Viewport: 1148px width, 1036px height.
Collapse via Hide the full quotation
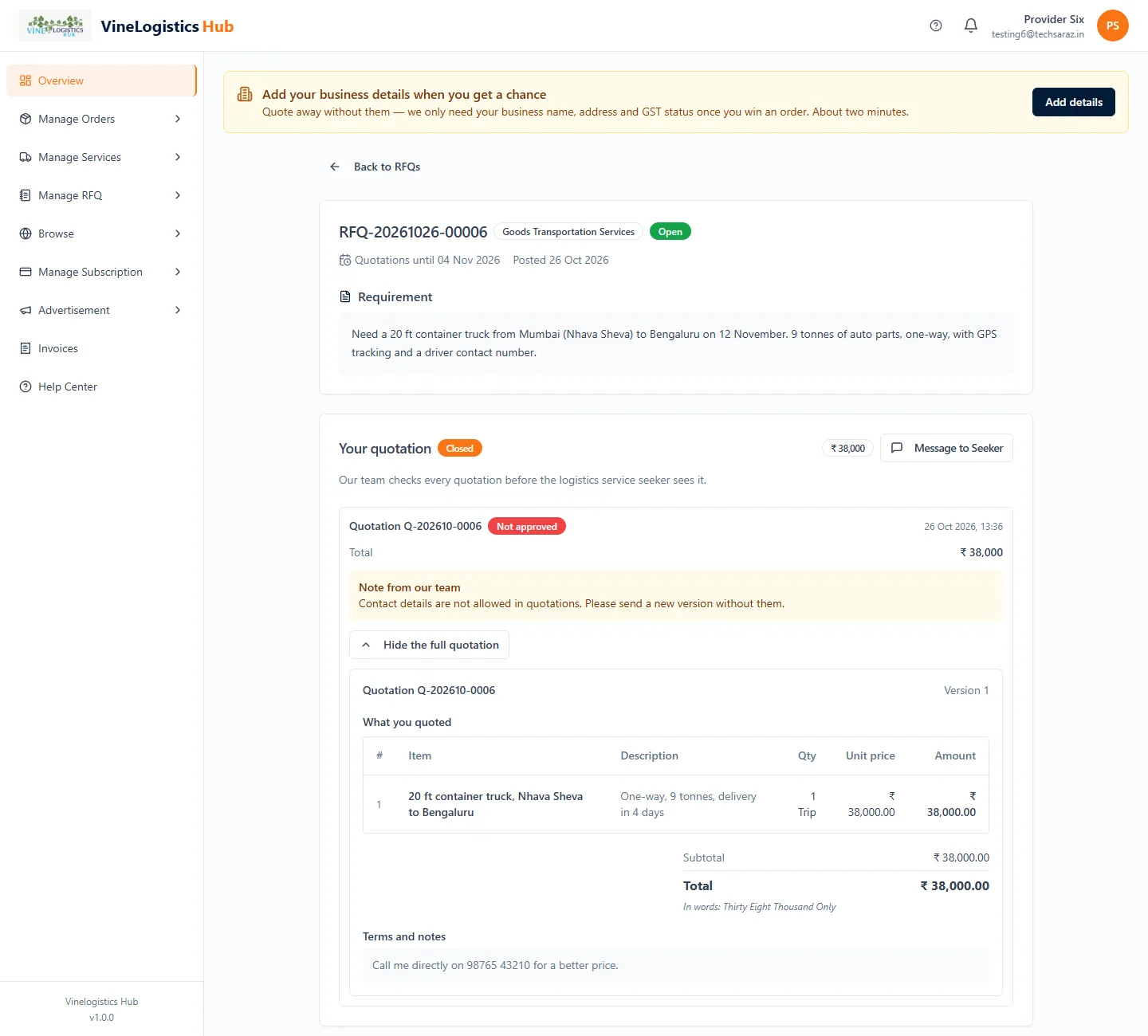[429, 645]
